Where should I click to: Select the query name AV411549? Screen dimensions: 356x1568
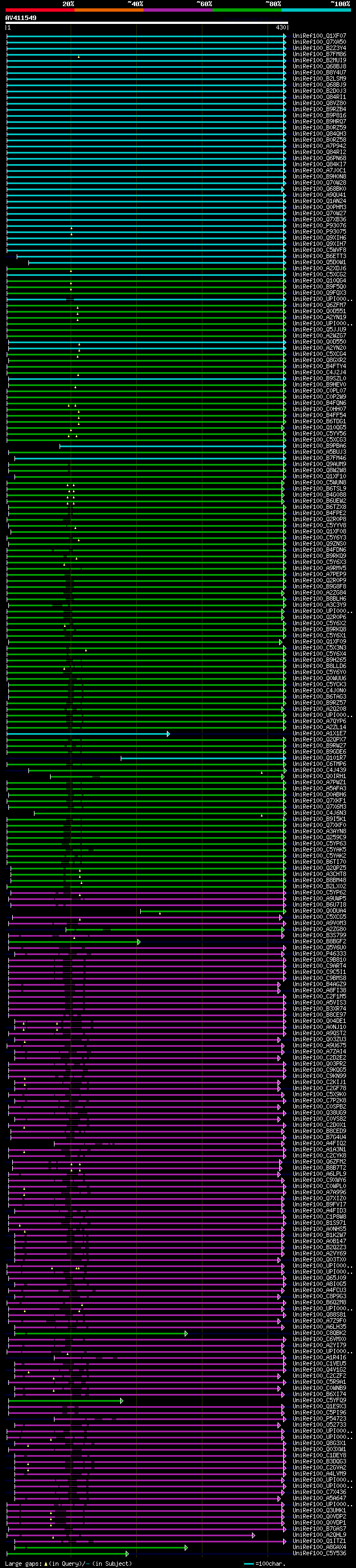pyautogui.click(x=21, y=18)
